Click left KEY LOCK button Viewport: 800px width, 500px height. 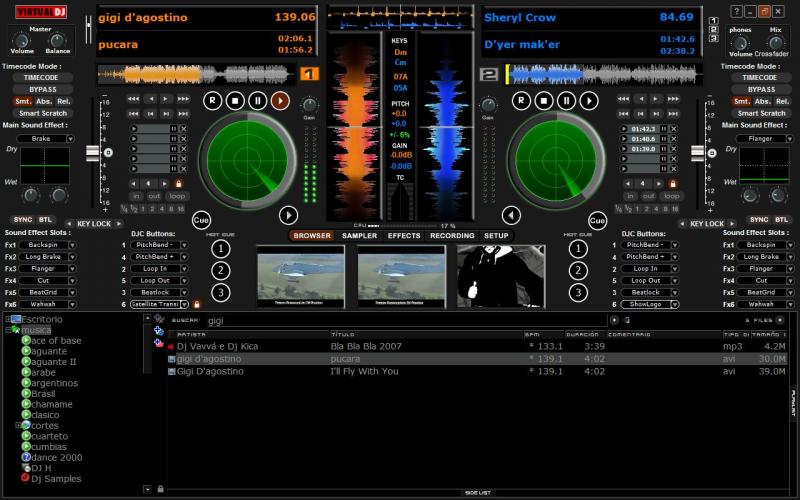(x=94, y=223)
